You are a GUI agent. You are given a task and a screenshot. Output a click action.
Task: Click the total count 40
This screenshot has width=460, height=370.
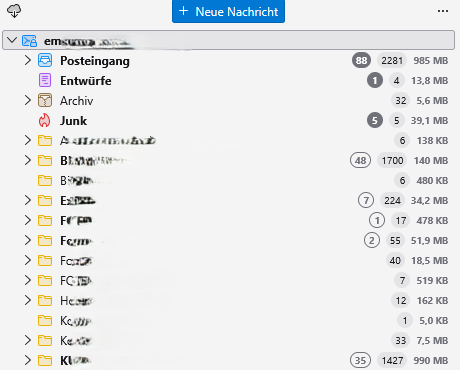pyautogui.click(x=395, y=260)
